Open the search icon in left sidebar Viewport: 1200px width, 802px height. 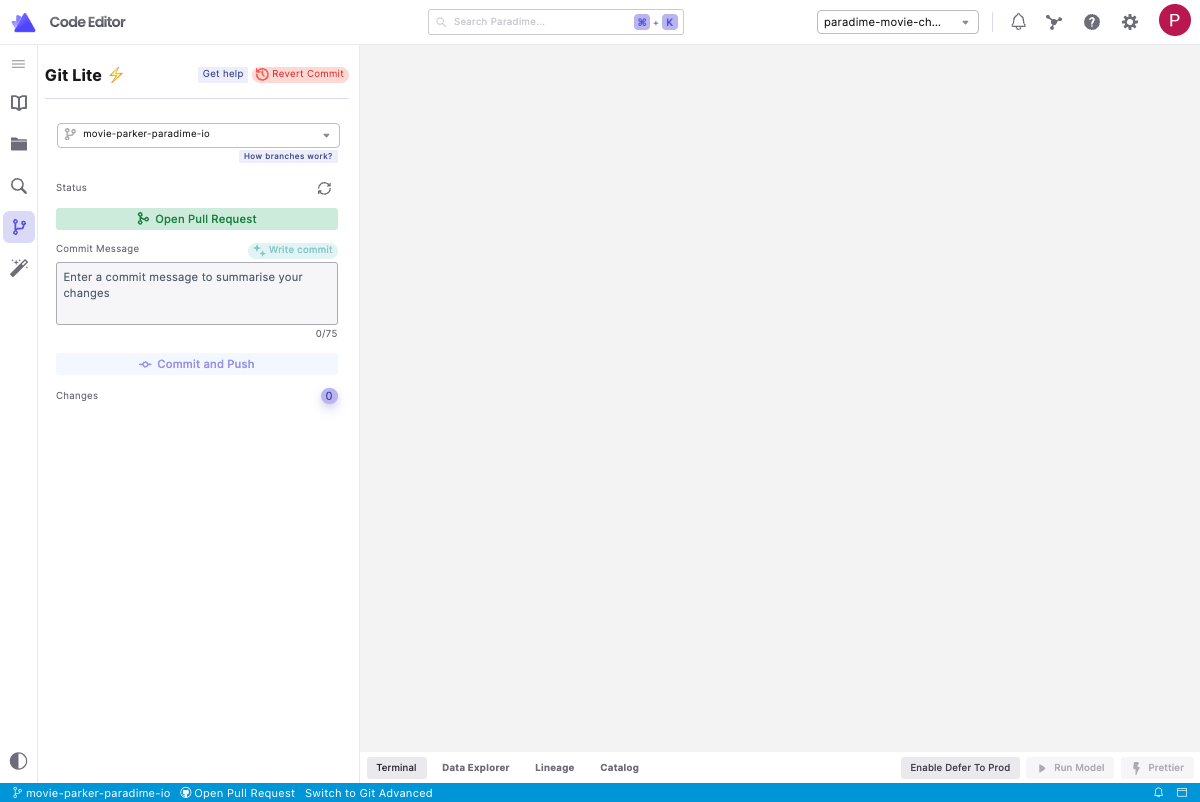[18, 186]
